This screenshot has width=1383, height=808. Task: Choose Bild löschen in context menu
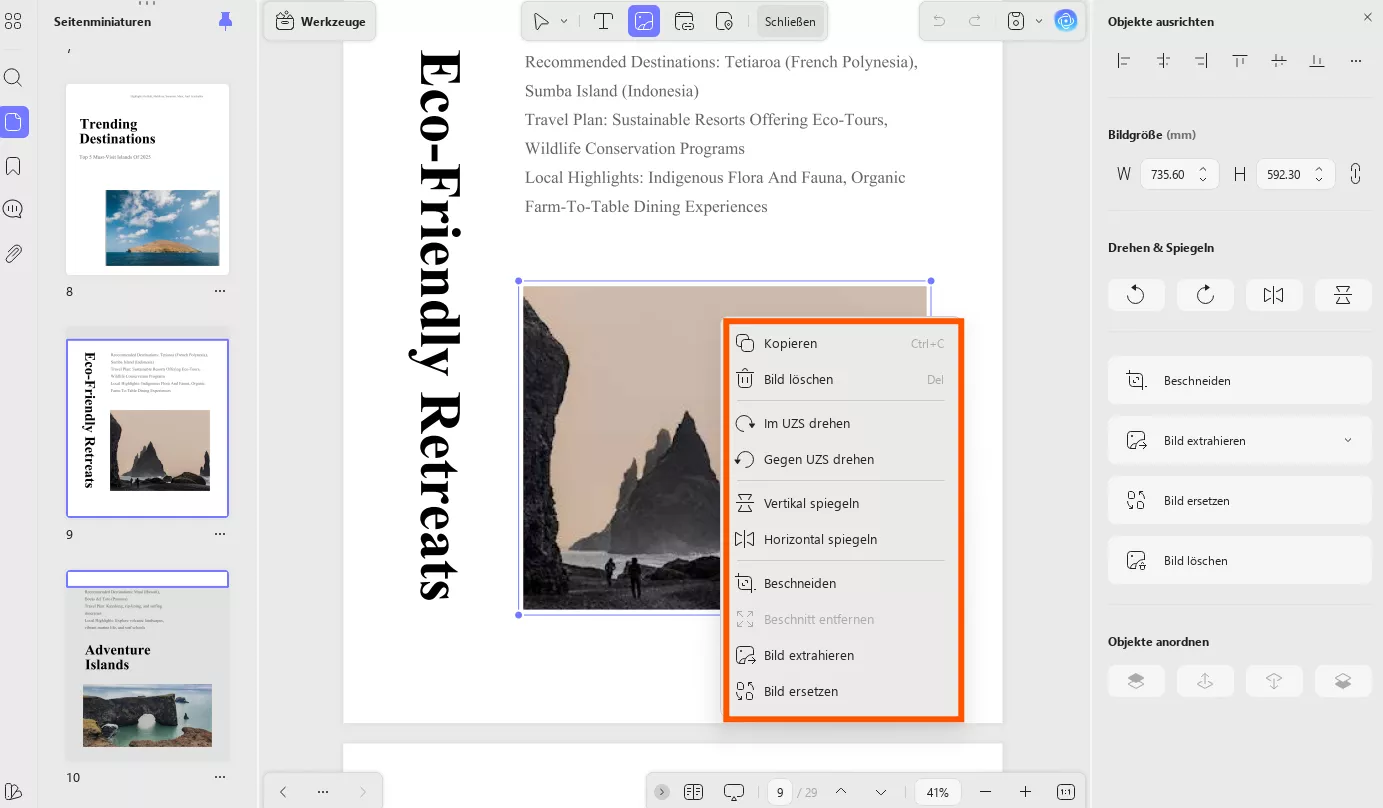tap(842, 380)
